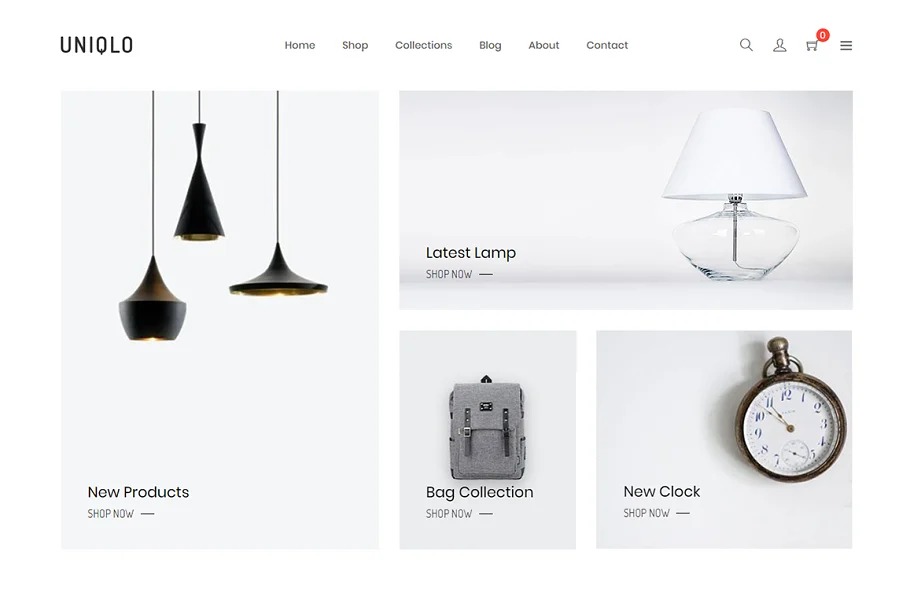Go to the Home menu item
Screen dimensions: 910x607
299,45
